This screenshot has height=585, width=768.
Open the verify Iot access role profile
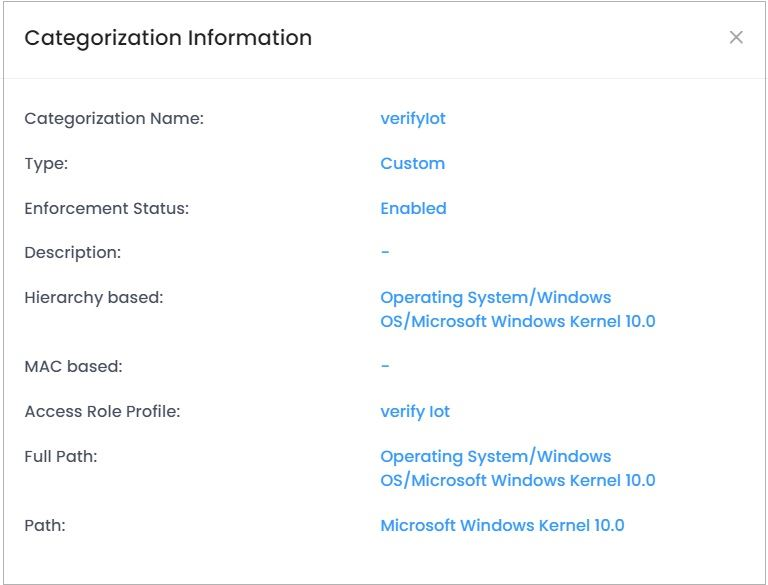pyautogui.click(x=415, y=412)
